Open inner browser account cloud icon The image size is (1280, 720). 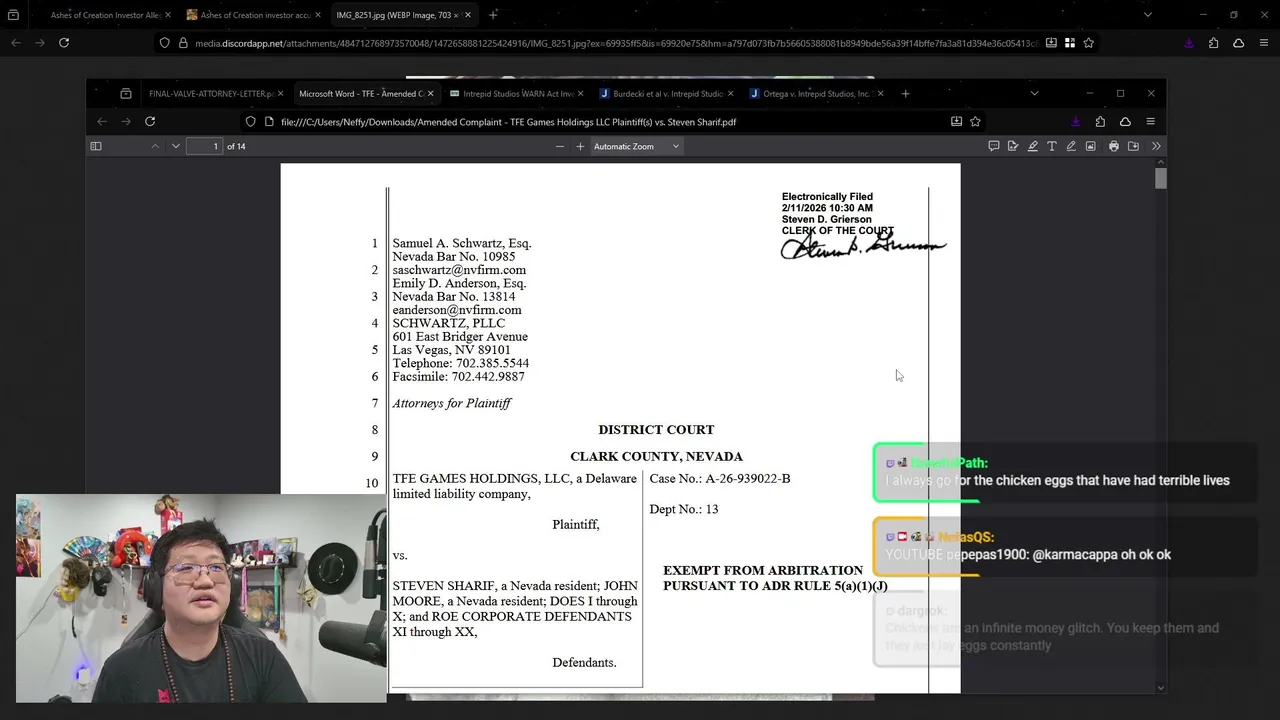click(1125, 122)
